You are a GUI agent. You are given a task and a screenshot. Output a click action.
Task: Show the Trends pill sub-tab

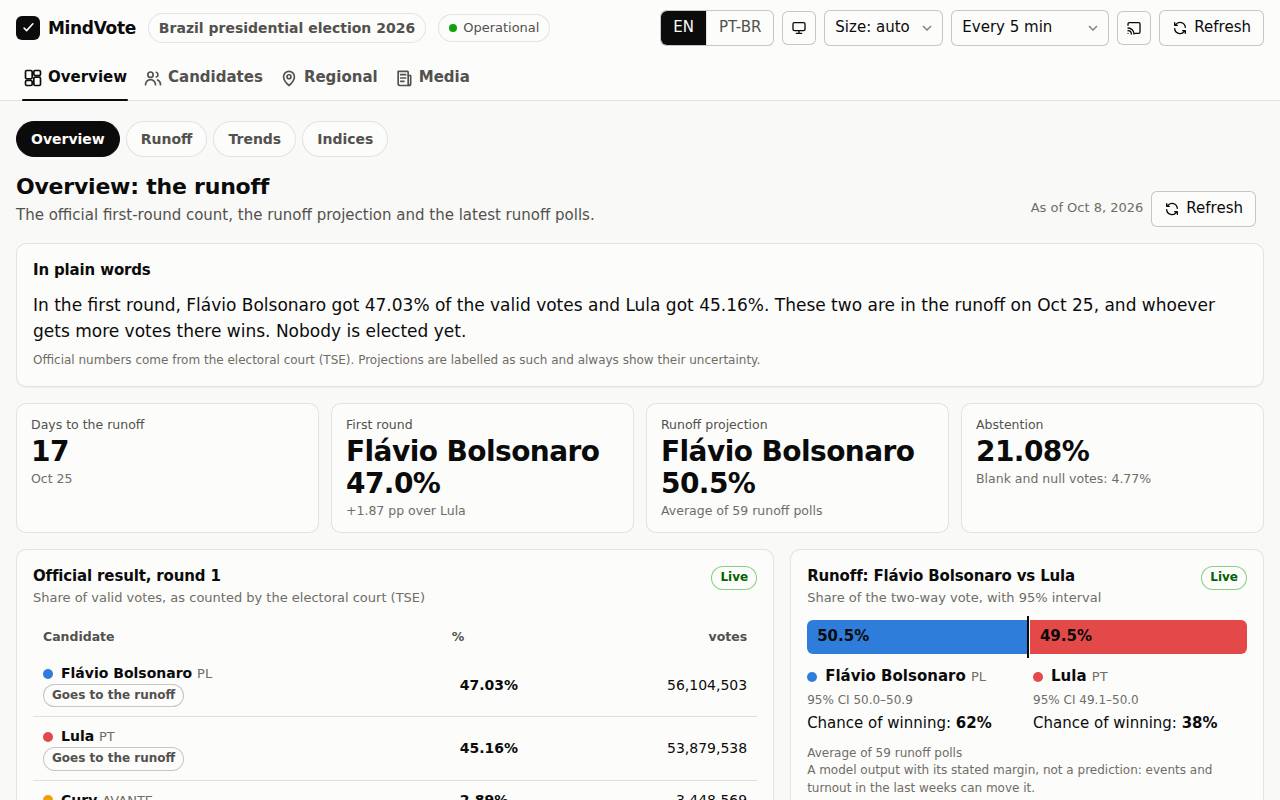254,139
